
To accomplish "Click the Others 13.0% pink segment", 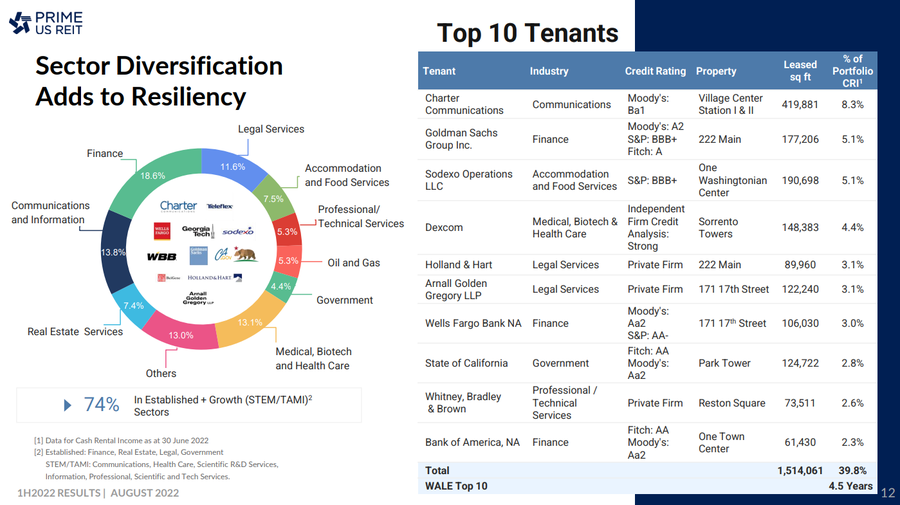I will (x=180, y=335).
